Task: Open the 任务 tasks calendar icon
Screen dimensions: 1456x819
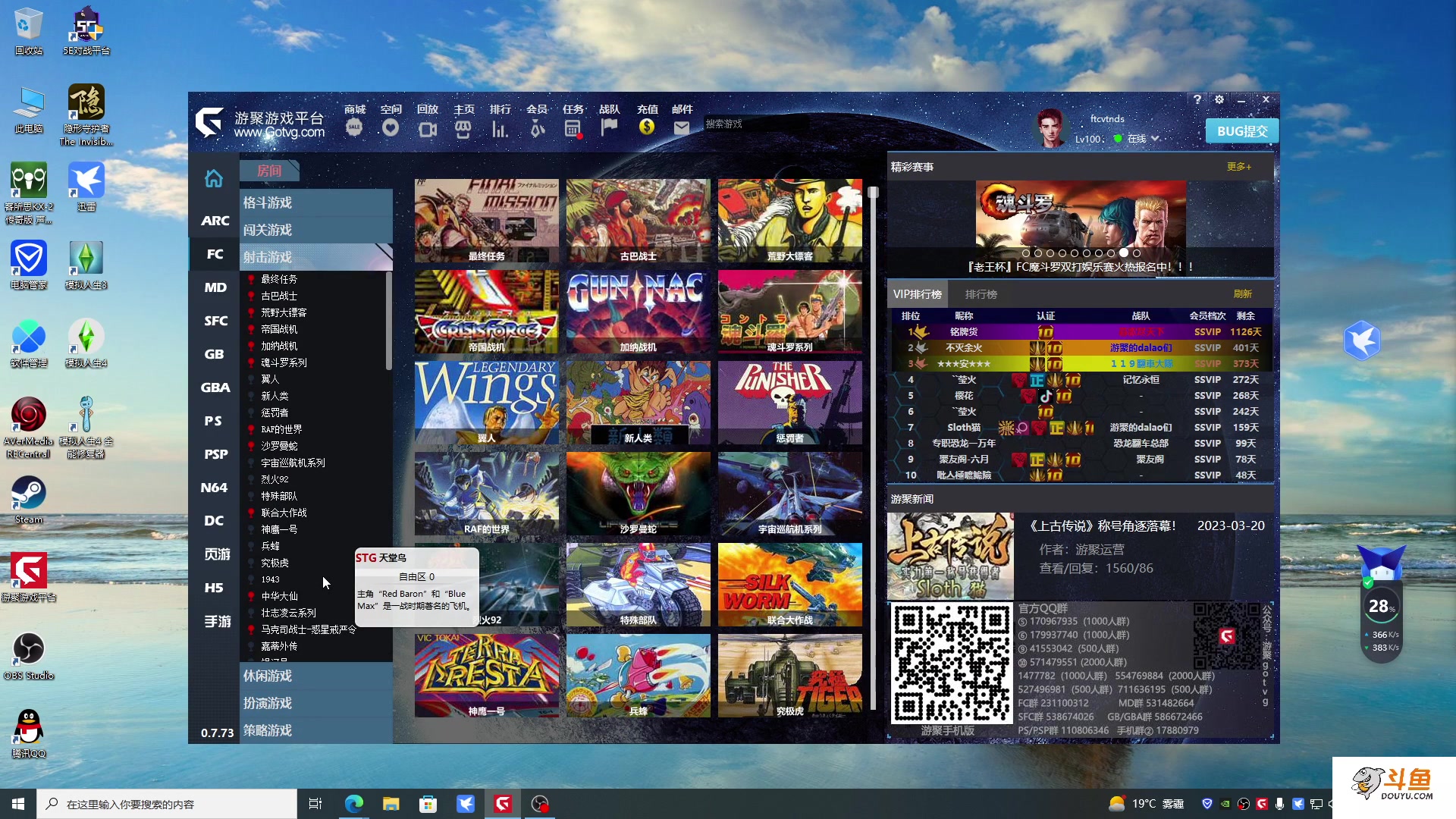Action: [x=573, y=128]
